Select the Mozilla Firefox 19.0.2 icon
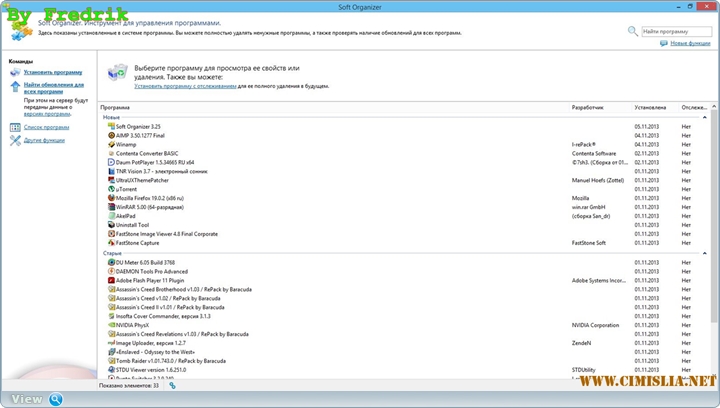Image resolution: width=720 pixels, height=408 pixels. [x=110, y=198]
